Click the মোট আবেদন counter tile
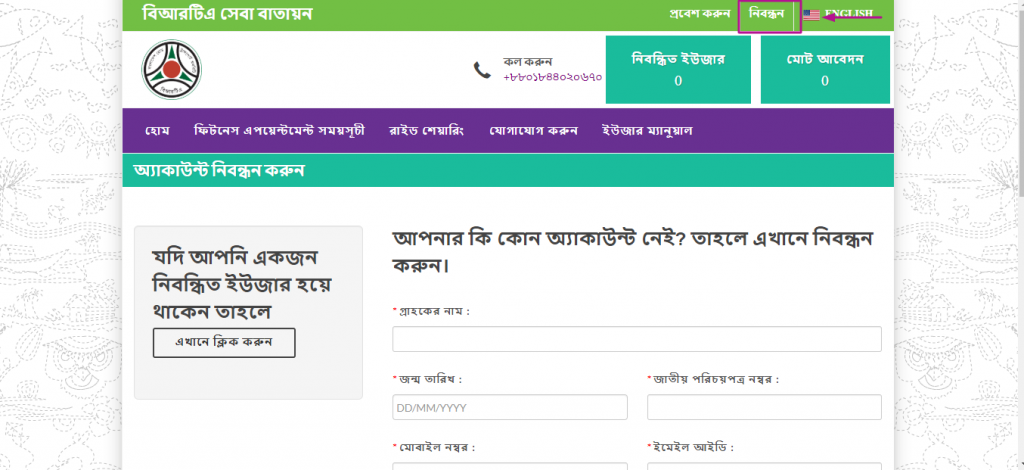The image size is (1024, 470). [x=825, y=69]
